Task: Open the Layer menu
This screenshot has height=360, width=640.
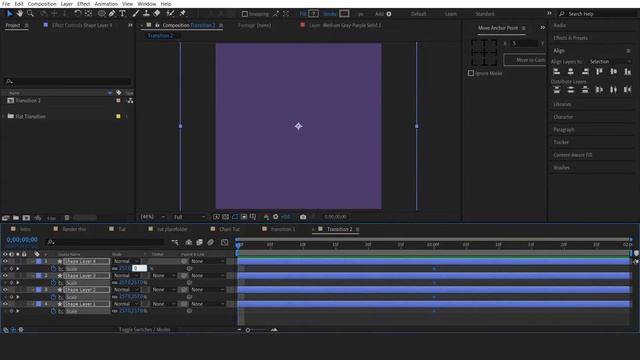Action: coord(67,4)
